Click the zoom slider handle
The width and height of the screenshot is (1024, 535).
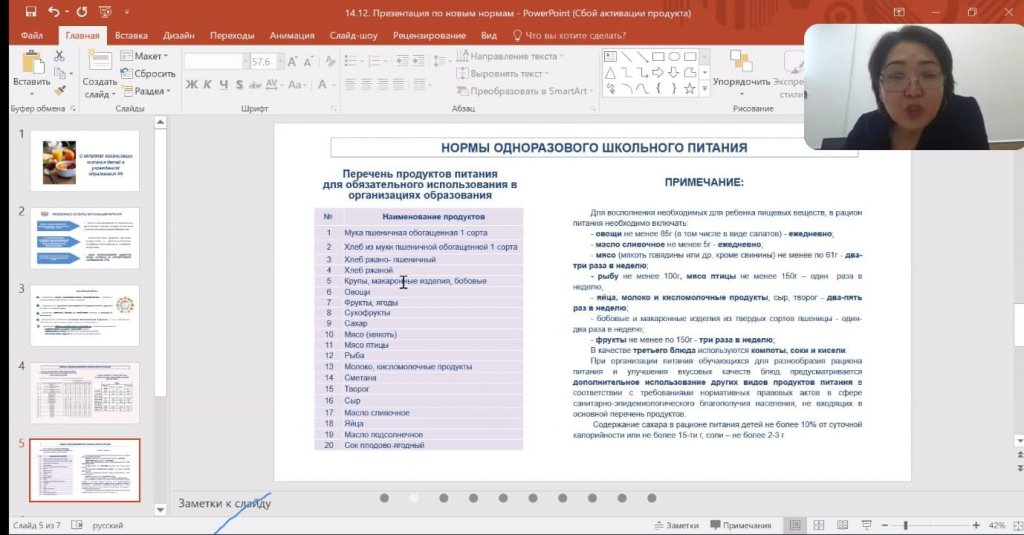906,525
